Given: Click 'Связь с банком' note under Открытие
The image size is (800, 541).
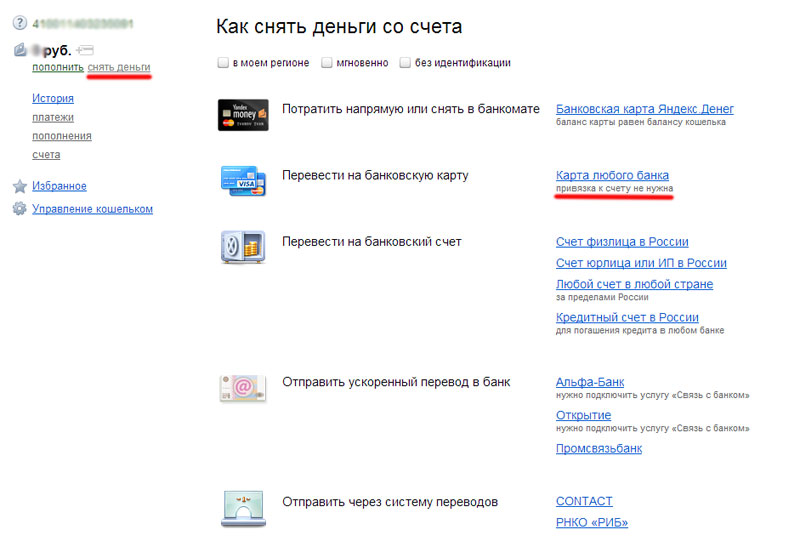Looking at the screenshot, I should 653,428.
